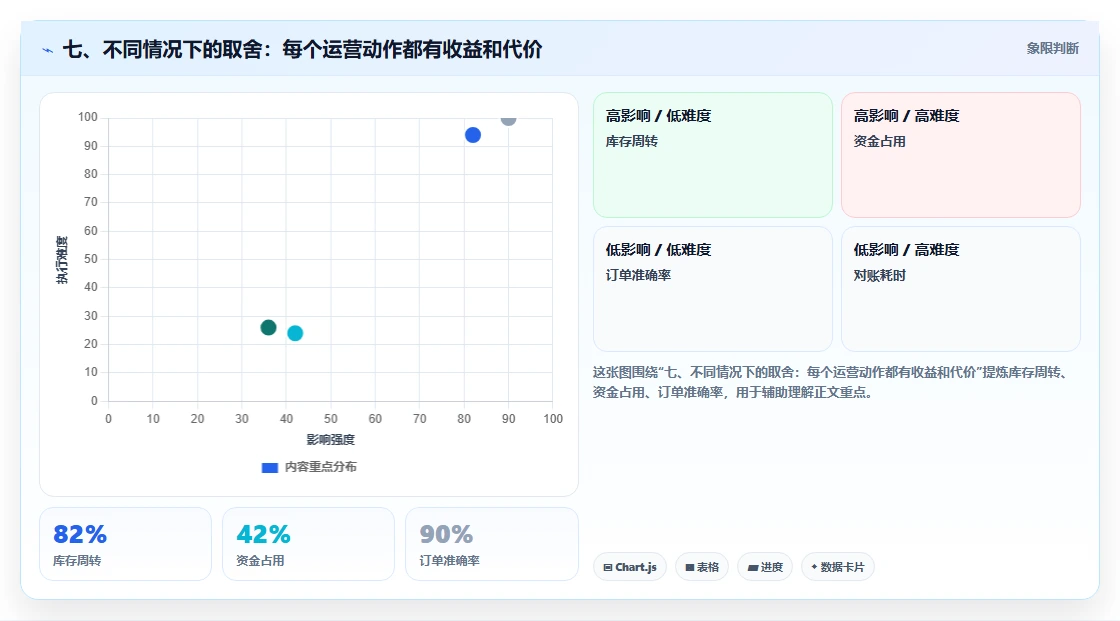Click the 82% 库存周转 stat card
The width and height of the screenshot is (1120, 621).
(x=126, y=544)
